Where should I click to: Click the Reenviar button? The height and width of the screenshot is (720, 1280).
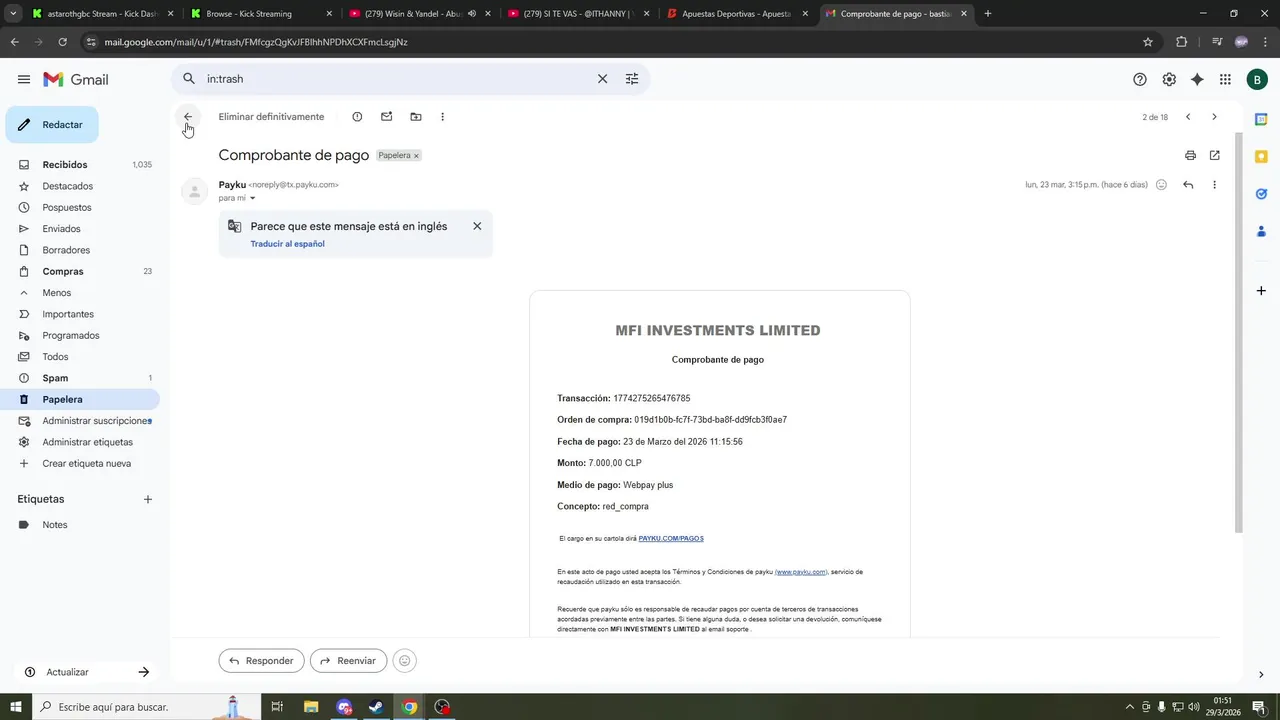click(348, 661)
